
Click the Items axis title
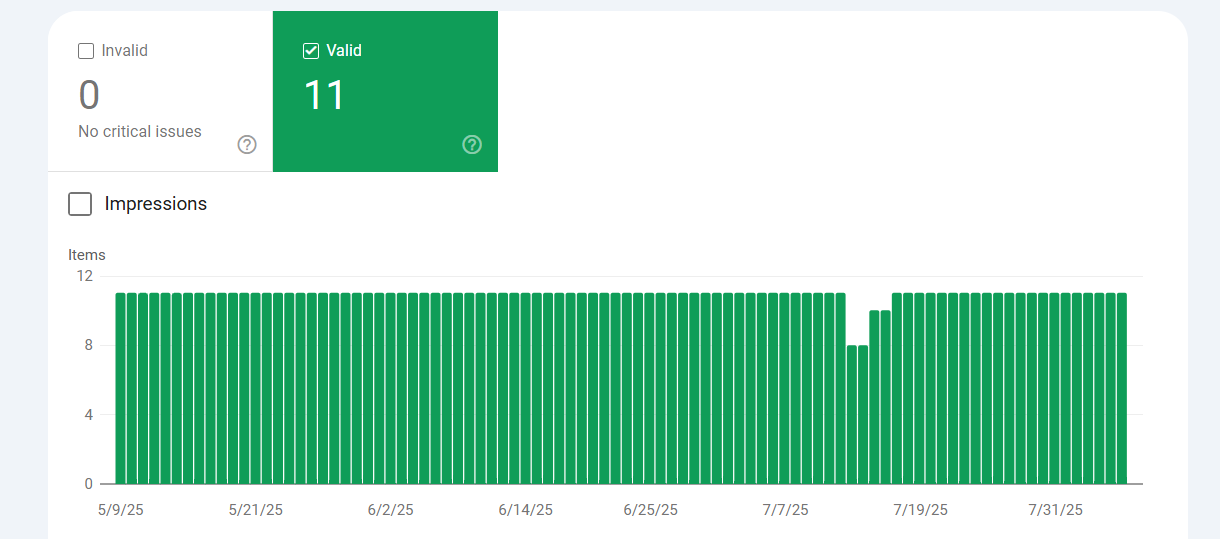[87, 255]
